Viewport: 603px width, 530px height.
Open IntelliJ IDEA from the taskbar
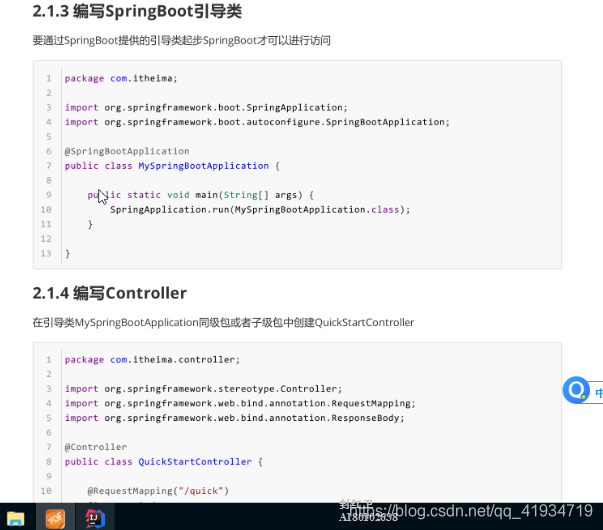[95, 518]
